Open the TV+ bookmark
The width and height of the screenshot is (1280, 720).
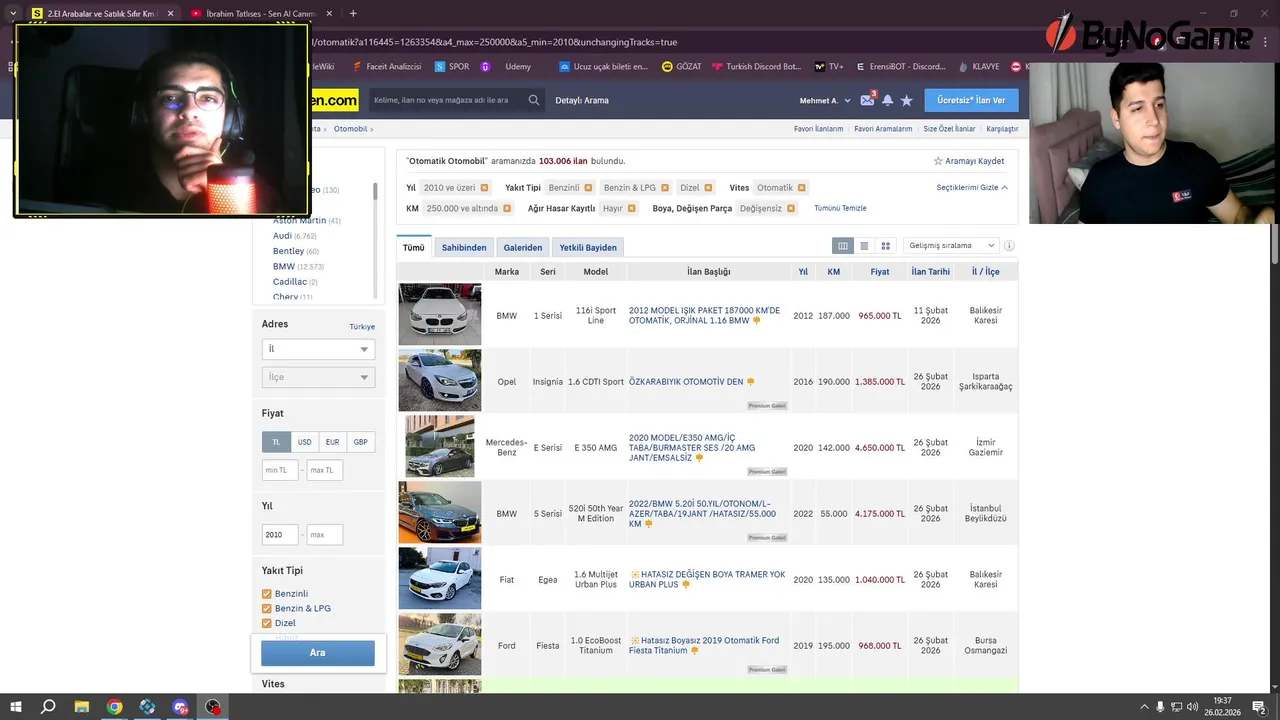829,67
